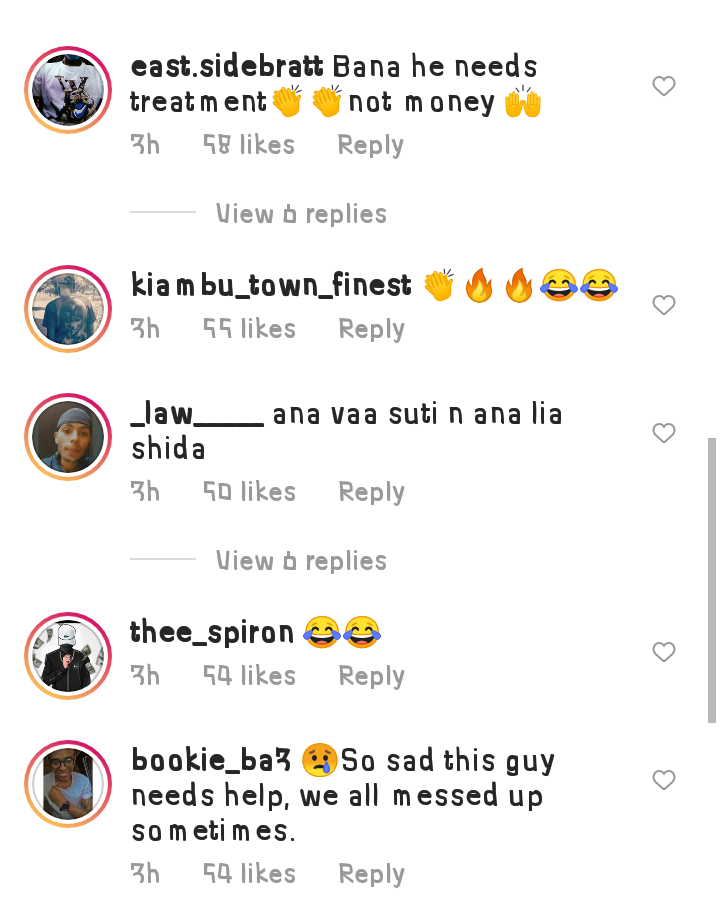Reply to bookie_ba3's comment

[371, 874]
